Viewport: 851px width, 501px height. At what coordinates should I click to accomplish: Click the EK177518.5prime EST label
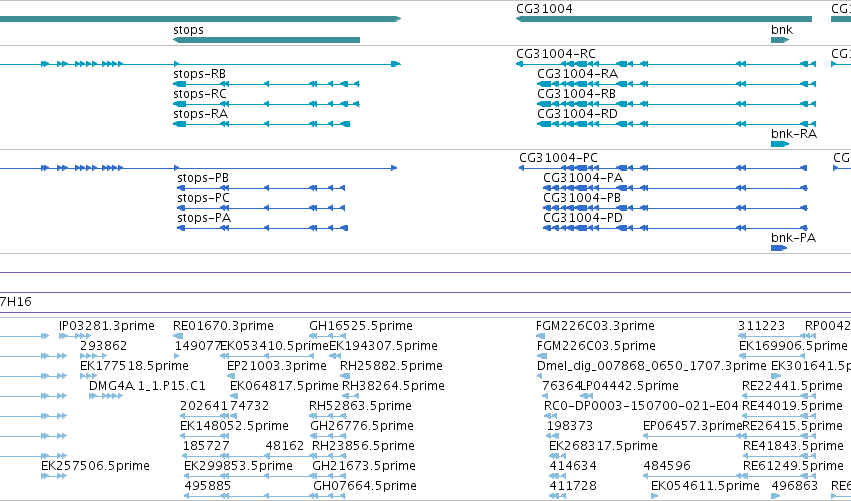pos(134,366)
